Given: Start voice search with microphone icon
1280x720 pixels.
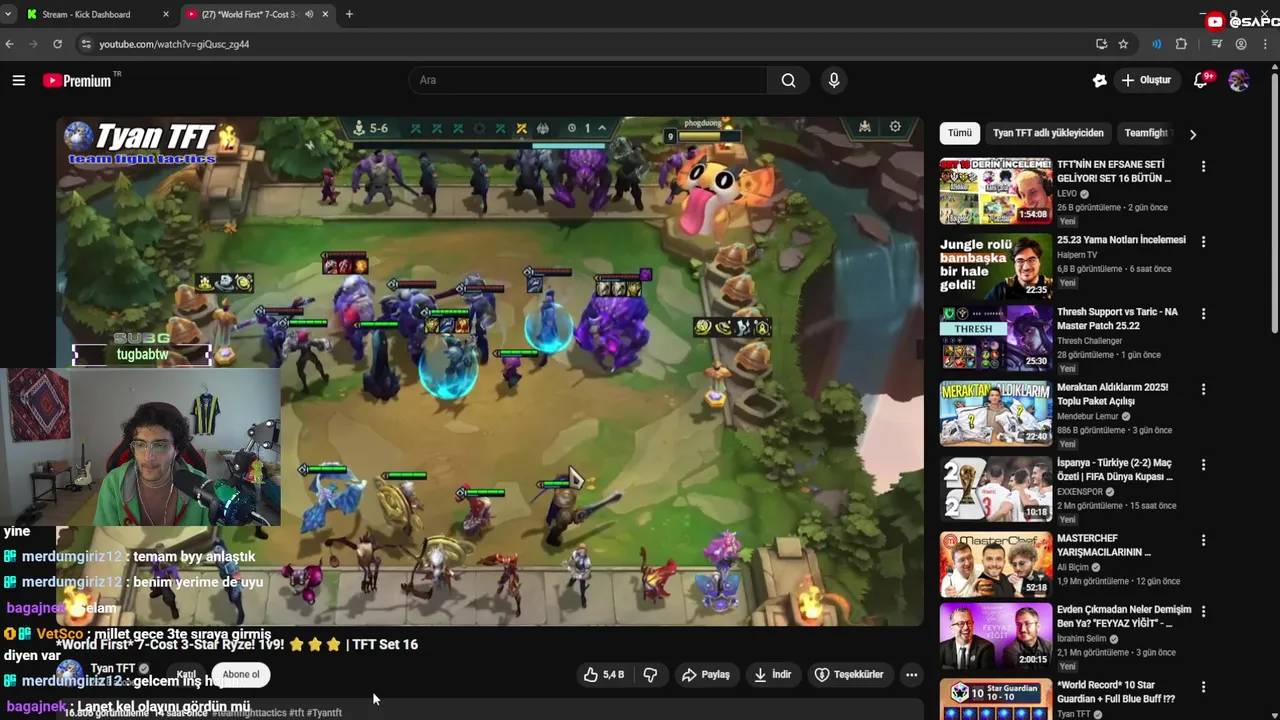Looking at the screenshot, I should [834, 80].
